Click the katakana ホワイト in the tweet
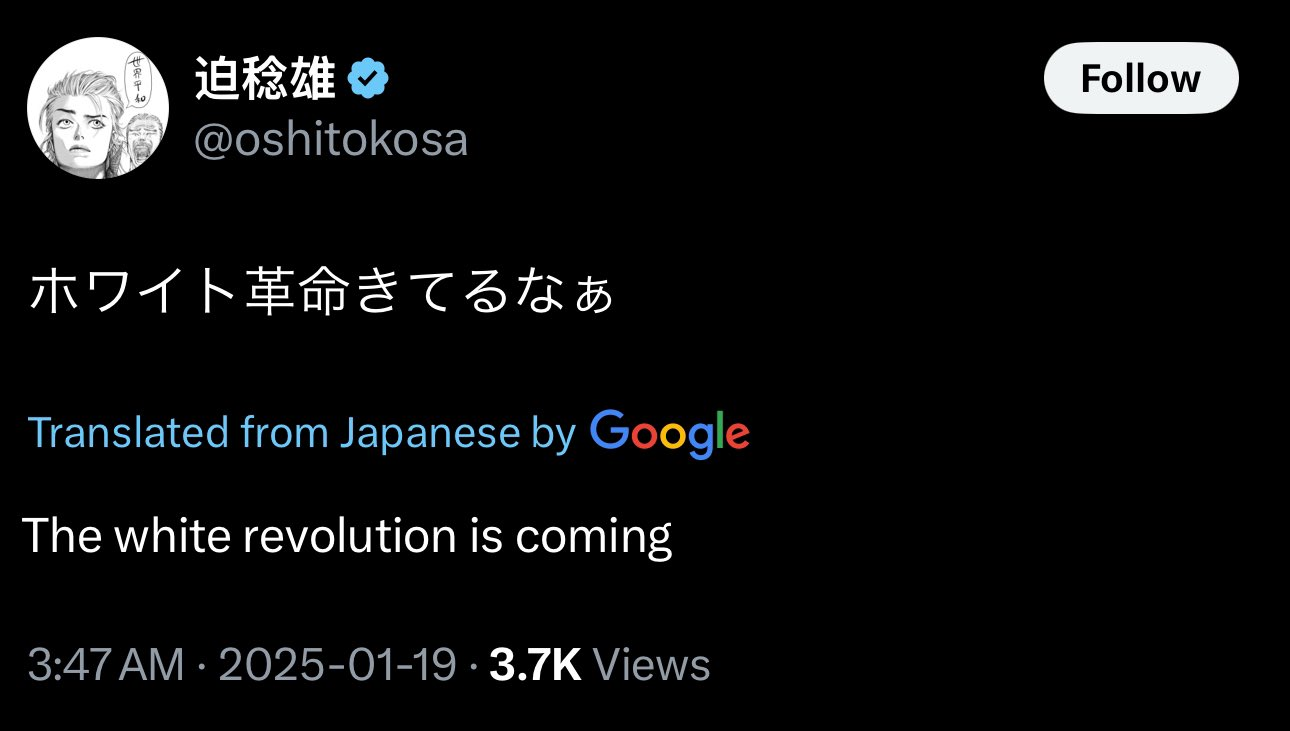Viewport: 1290px width, 731px height. (x=135, y=293)
